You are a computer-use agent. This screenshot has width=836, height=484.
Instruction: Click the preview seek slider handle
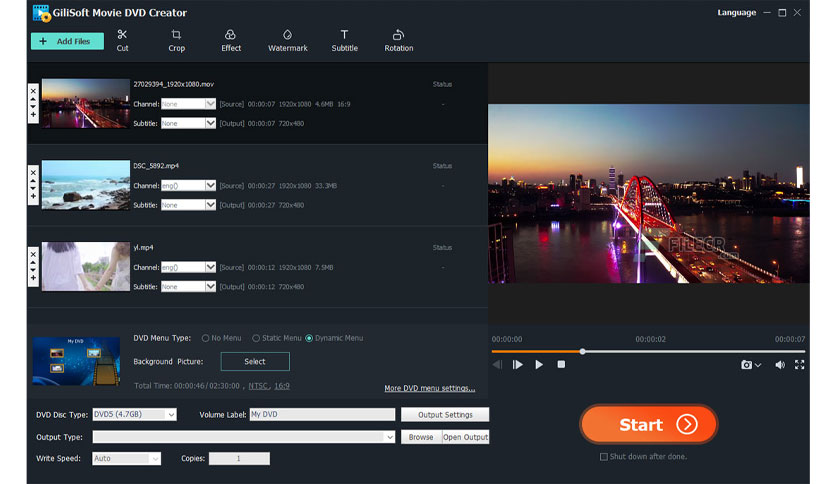(x=582, y=351)
